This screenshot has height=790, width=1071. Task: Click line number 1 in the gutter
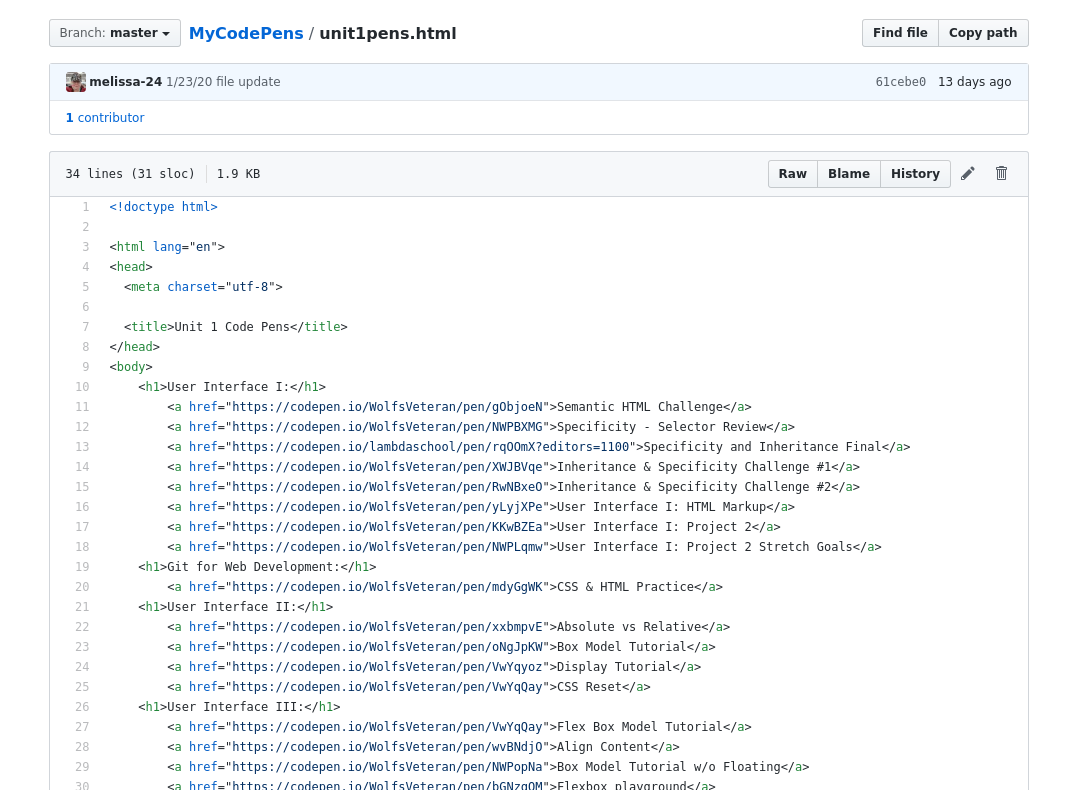click(88, 207)
